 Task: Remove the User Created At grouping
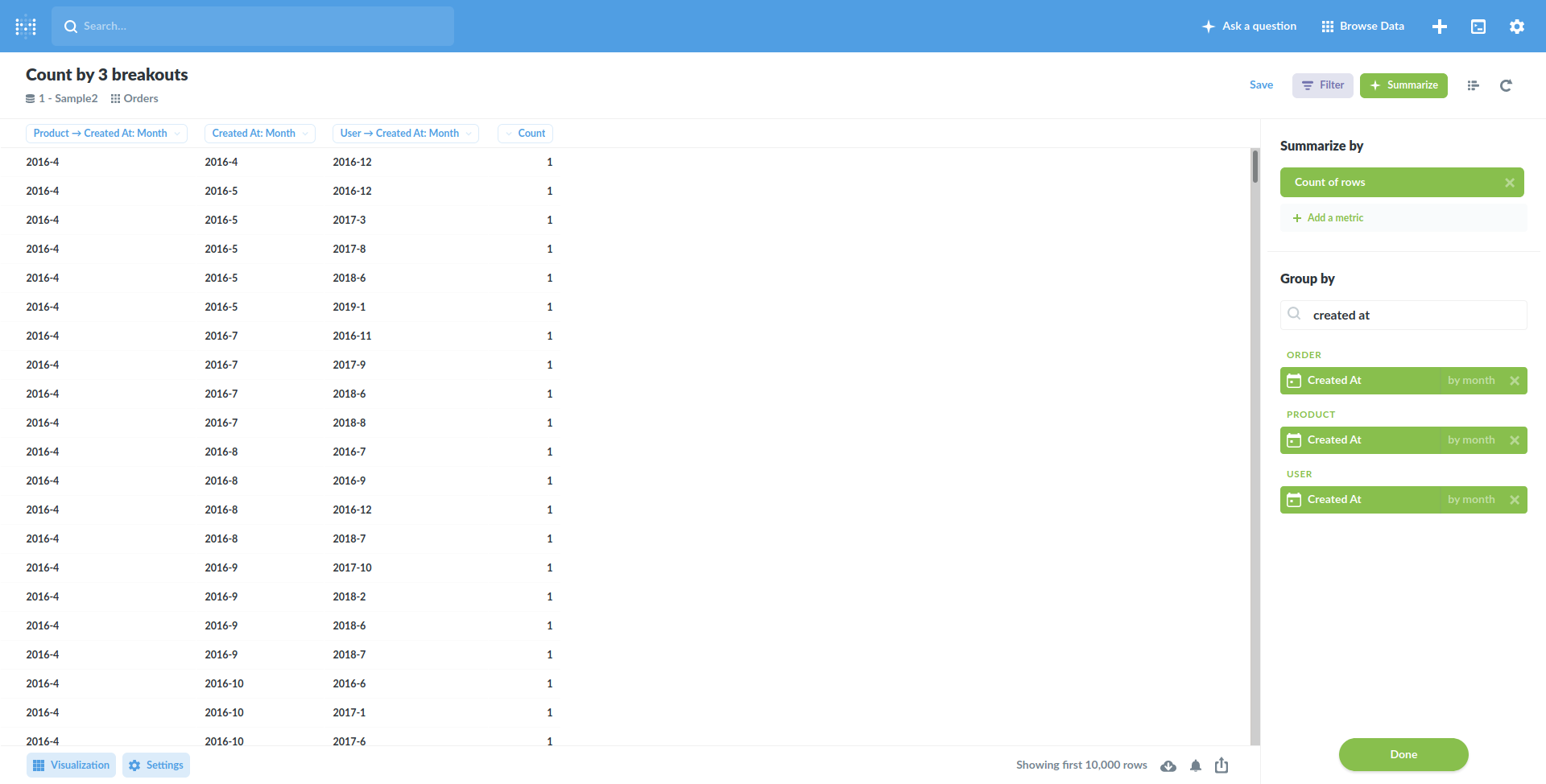click(x=1516, y=499)
